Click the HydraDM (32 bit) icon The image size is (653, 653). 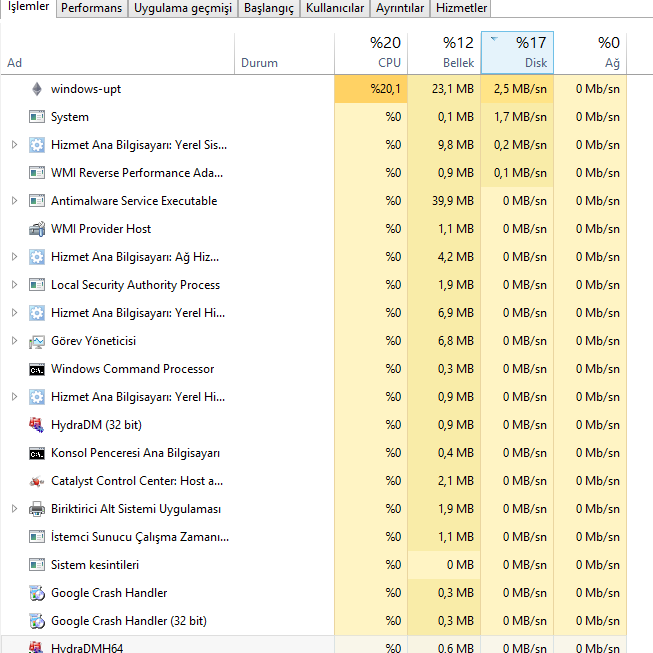(37, 425)
